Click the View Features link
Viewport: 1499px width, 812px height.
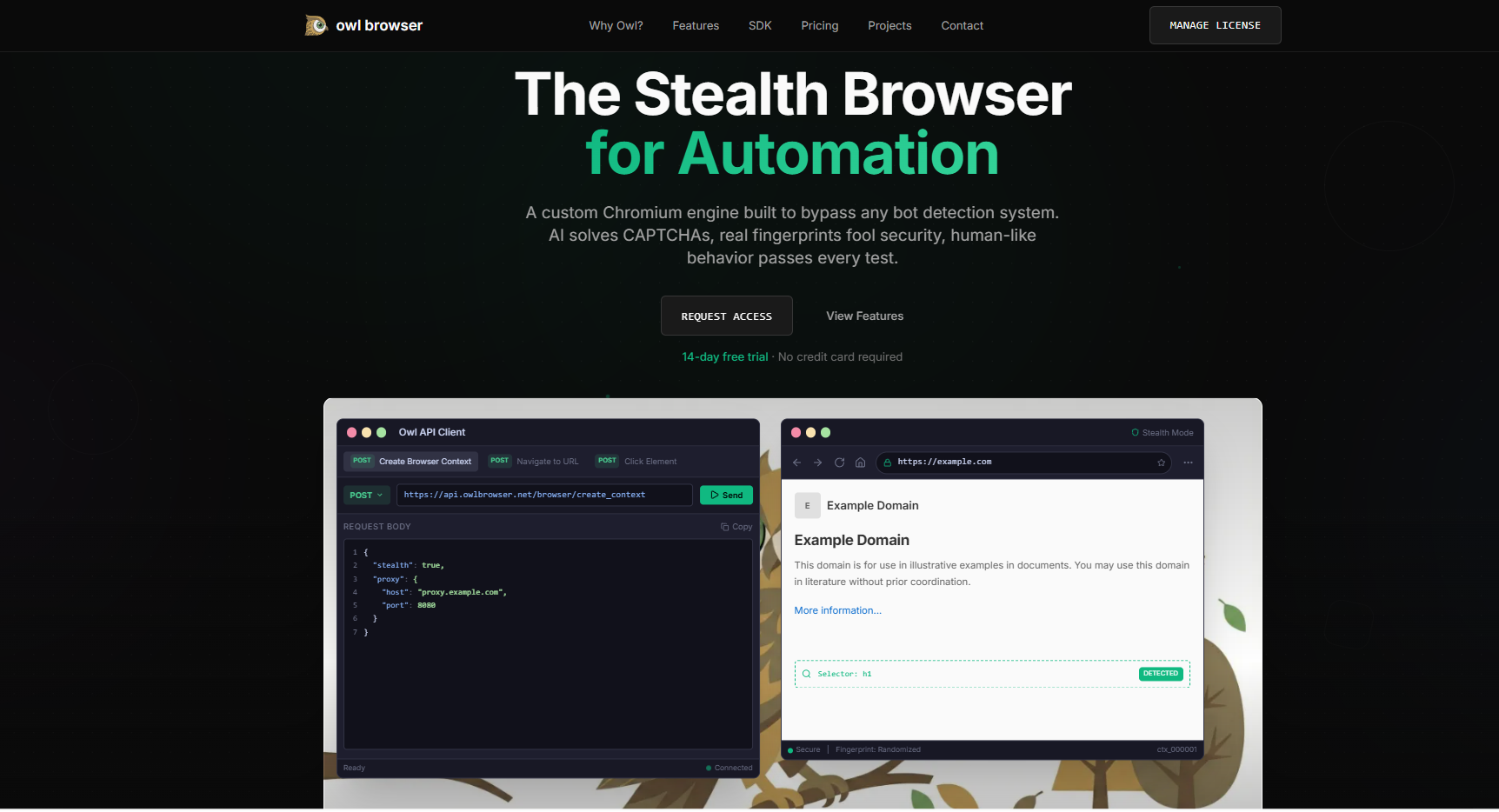pos(864,316)
